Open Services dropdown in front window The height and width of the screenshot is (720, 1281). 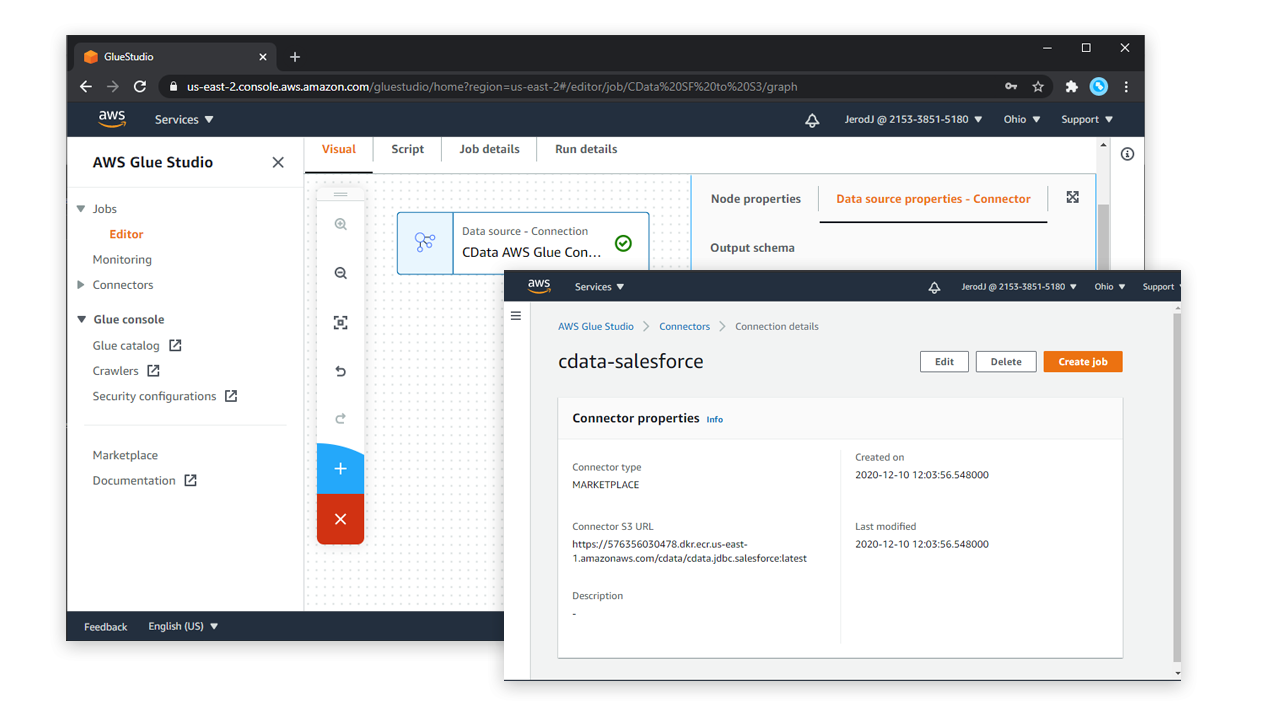tap(599, 287)
